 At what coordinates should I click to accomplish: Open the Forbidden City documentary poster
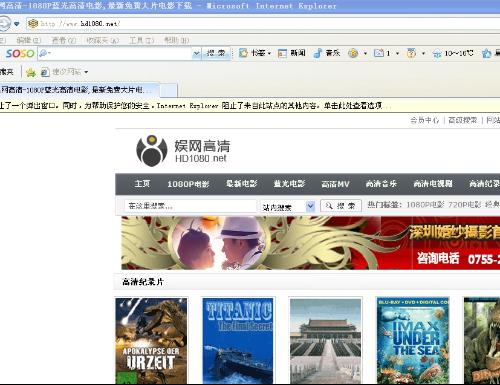tap(325, 341)
